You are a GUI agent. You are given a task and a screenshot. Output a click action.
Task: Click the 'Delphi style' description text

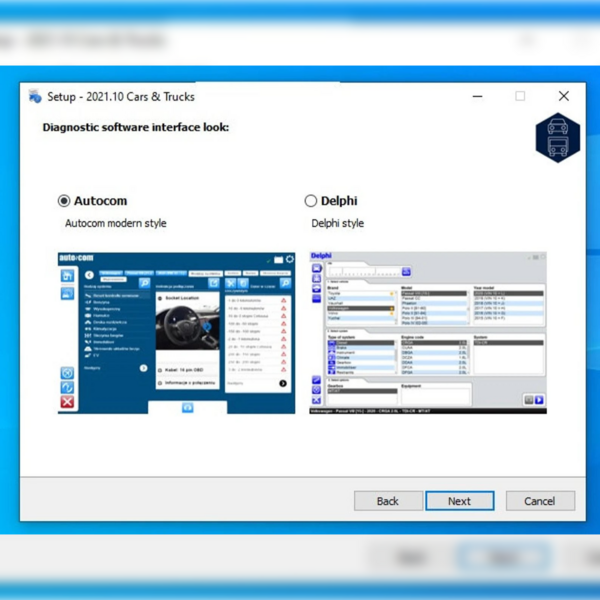(x=338, y=223)
